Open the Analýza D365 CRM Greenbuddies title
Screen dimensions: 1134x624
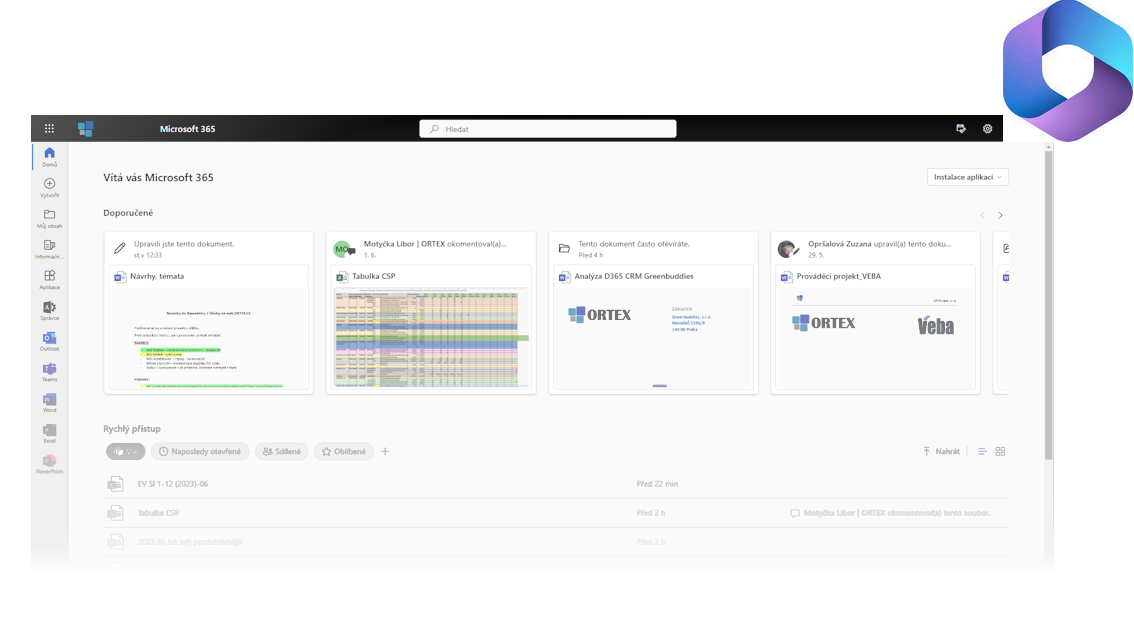coord(634,276)
